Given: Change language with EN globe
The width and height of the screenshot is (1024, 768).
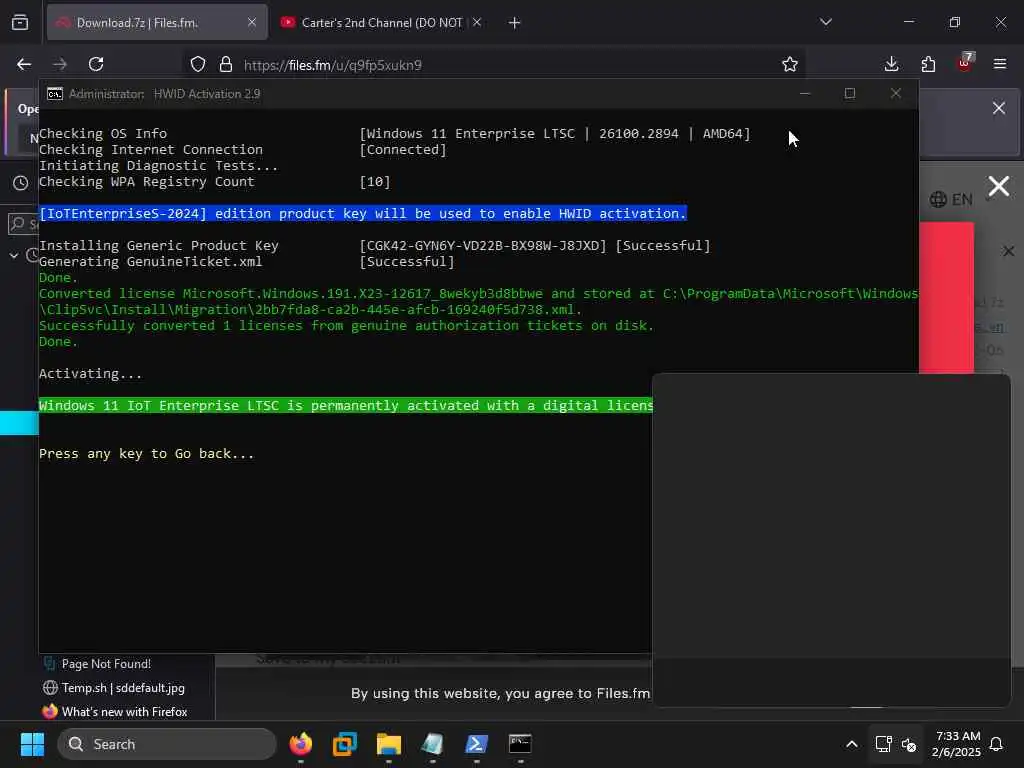Looking at the screenshot, I should pyautogui.click(x=951, y=199).
